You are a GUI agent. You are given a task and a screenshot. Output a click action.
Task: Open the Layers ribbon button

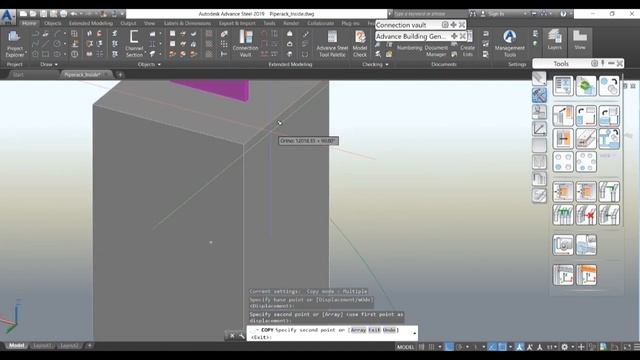555,40
